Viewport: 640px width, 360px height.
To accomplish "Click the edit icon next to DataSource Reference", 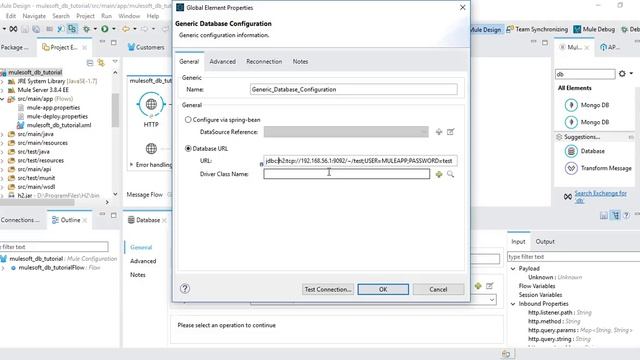I will click(x=451, y=132).
